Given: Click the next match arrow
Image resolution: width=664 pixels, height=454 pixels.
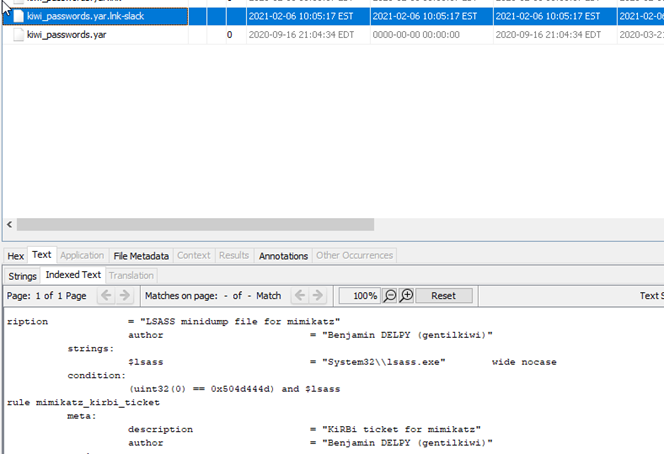Looking at the screenshot, I should [318, 296].
